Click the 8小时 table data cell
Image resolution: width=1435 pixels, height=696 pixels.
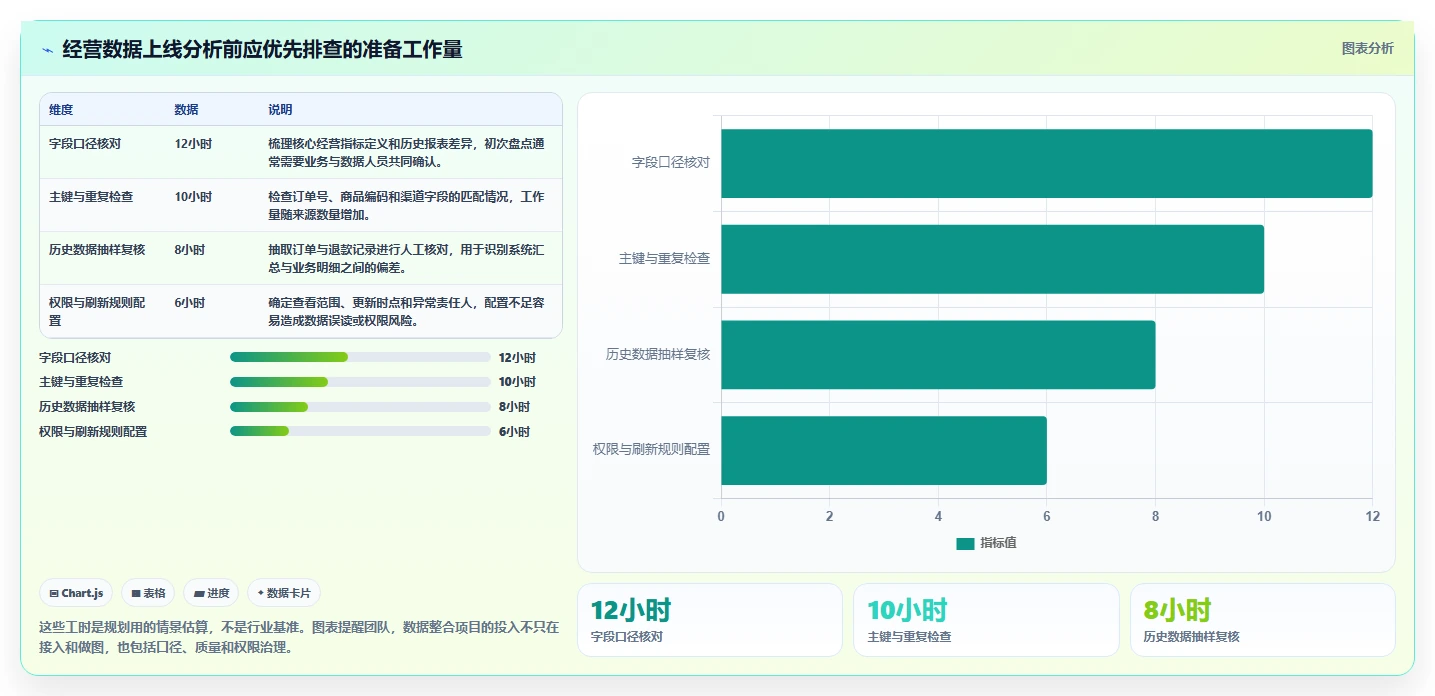pos(190,250)
